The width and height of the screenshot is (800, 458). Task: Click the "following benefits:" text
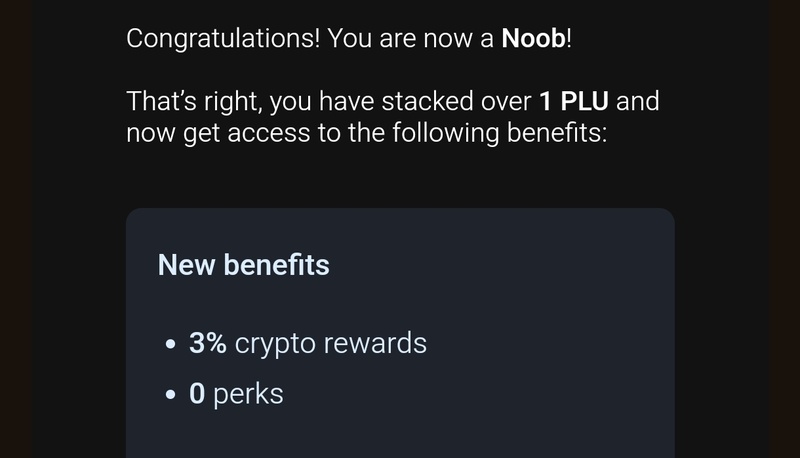coord(473,133)
